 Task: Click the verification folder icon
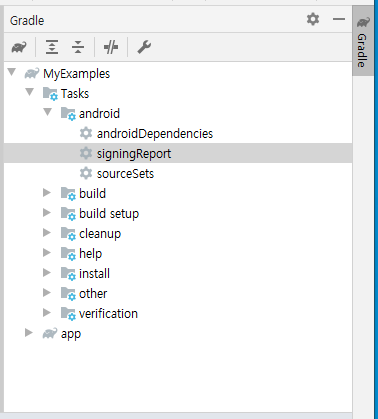tap(68, 314)
